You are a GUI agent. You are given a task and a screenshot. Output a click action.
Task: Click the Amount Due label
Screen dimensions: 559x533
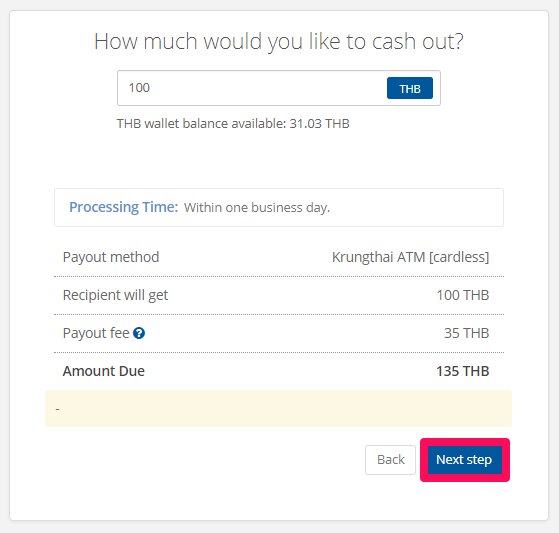pyautogui.click(x=104, y=371)
